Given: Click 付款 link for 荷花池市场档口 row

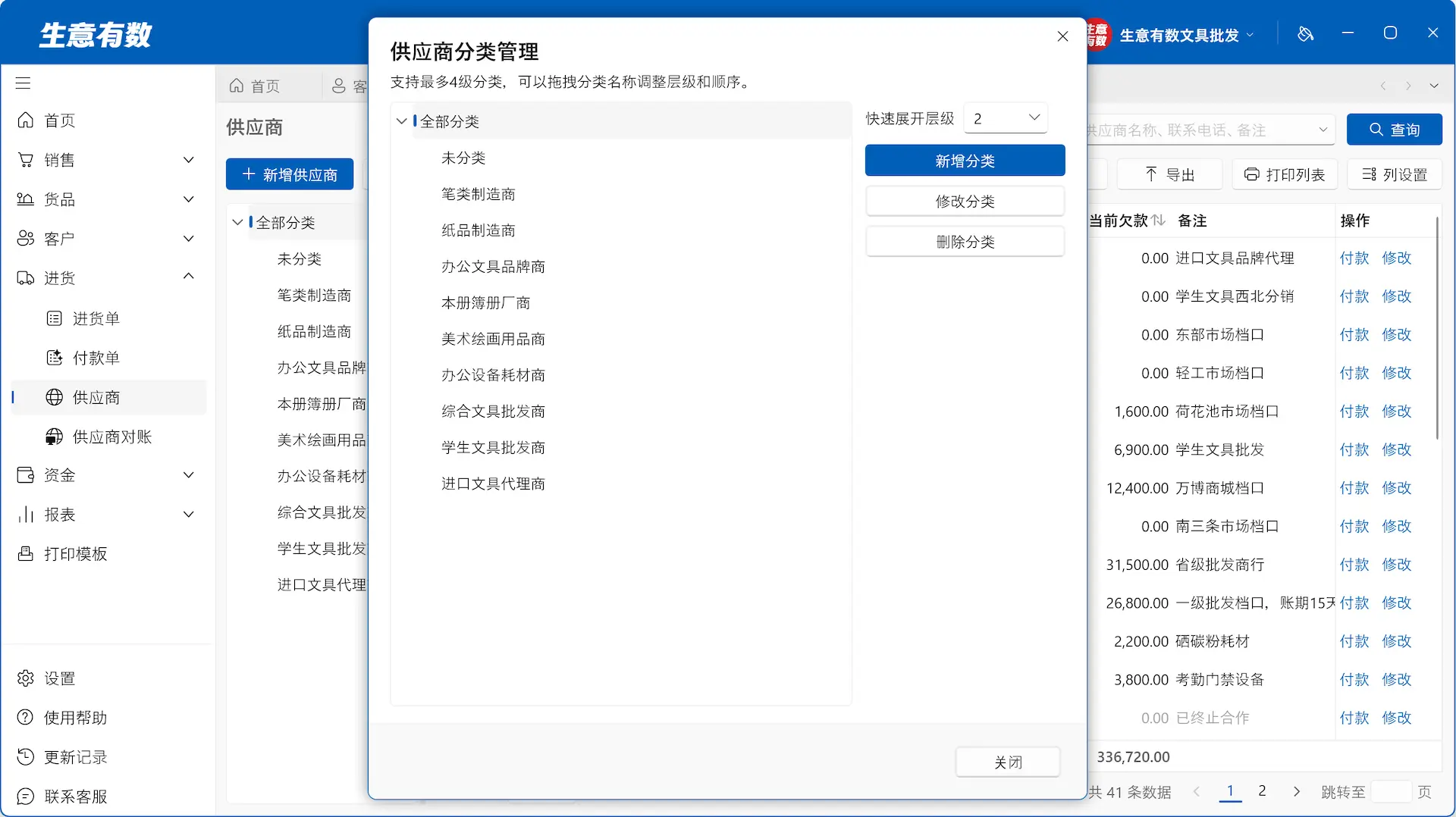Looking at the screenshot, I should tap(1354, 411).
